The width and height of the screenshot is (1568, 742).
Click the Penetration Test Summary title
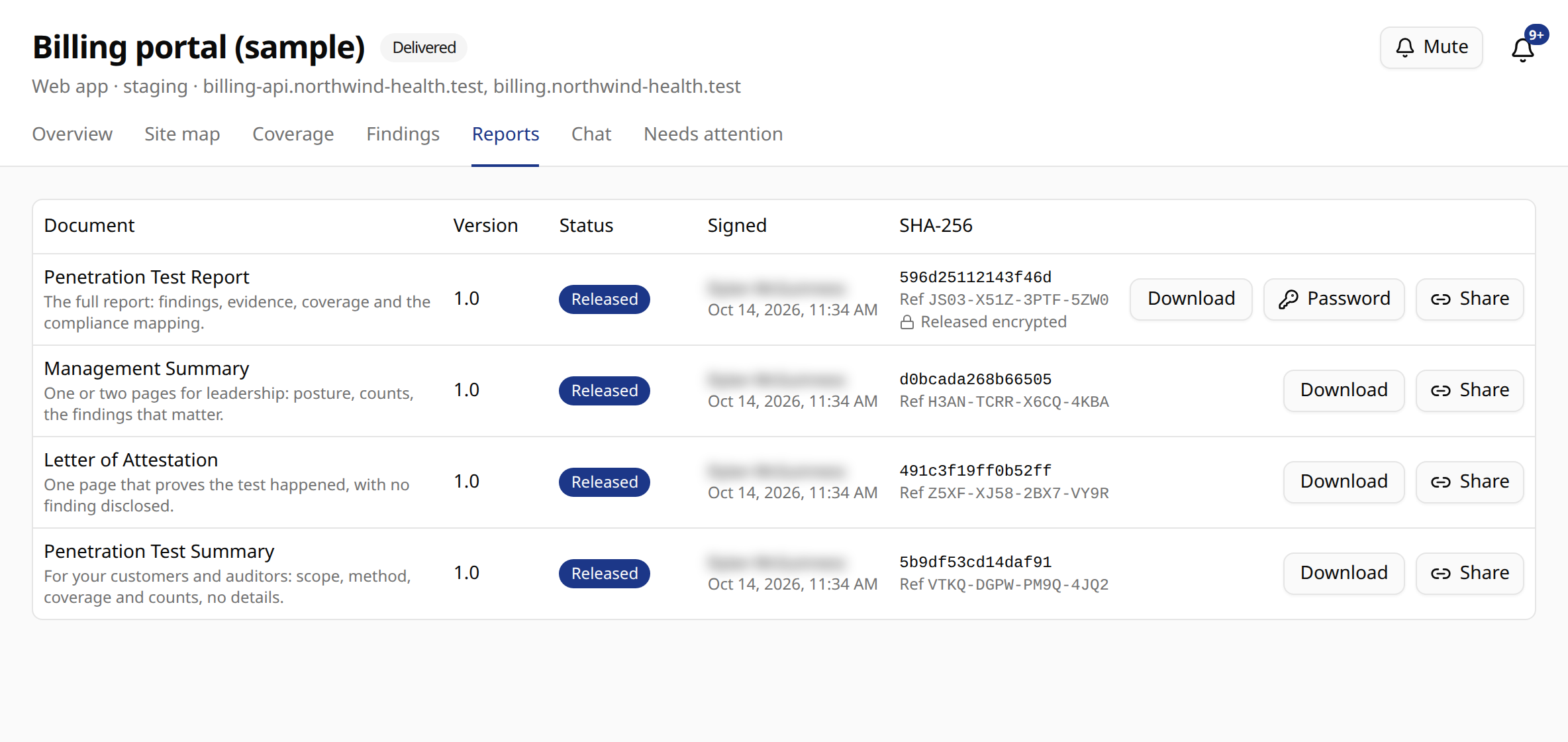tap(159, 551)
